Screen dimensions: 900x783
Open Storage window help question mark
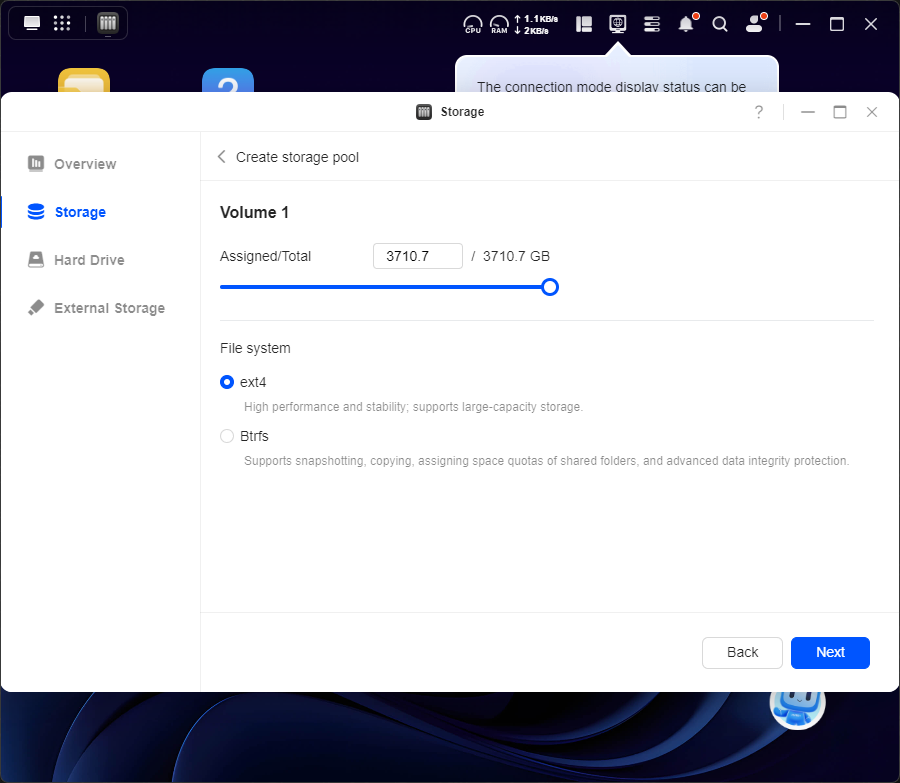click(x=759, y=112)
